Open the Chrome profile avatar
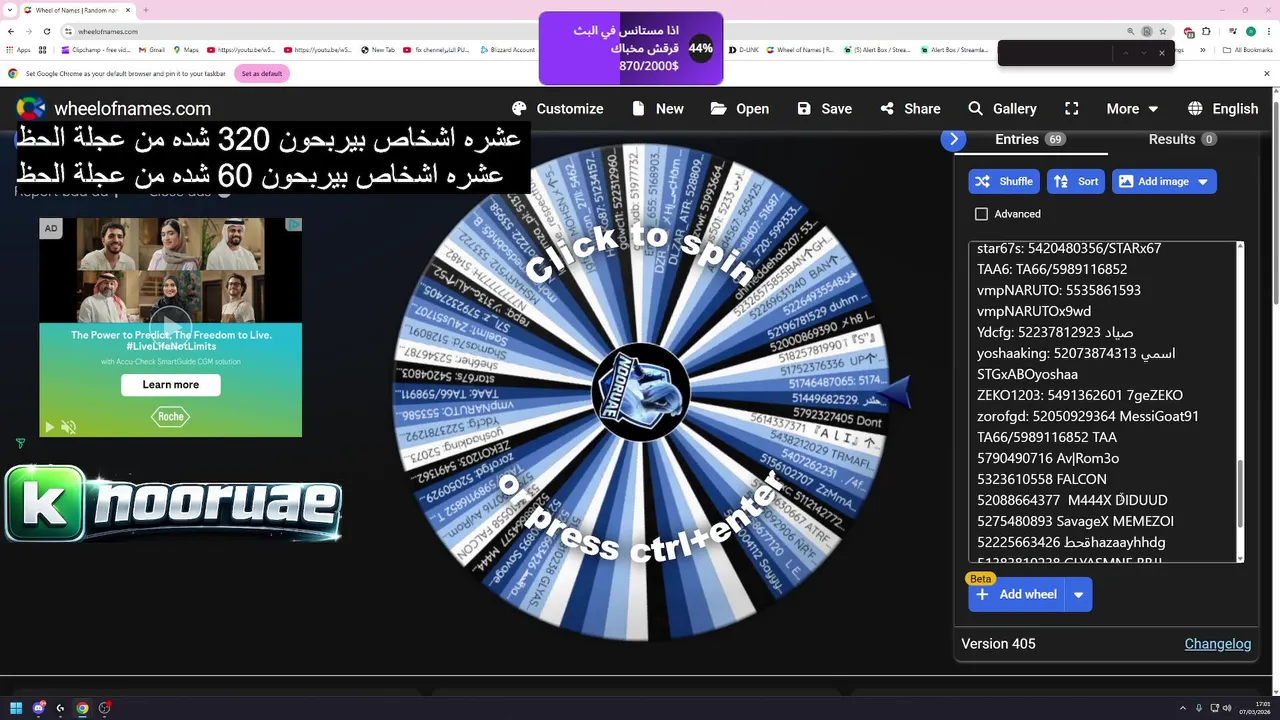The image size is (1280, 720). point(1251,31)
